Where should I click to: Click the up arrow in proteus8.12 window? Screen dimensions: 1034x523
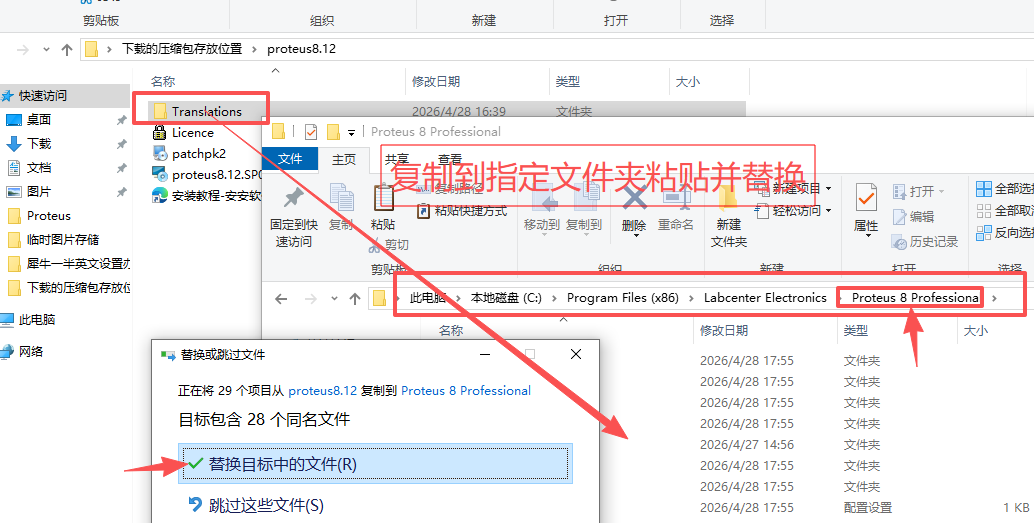(67, 49)
